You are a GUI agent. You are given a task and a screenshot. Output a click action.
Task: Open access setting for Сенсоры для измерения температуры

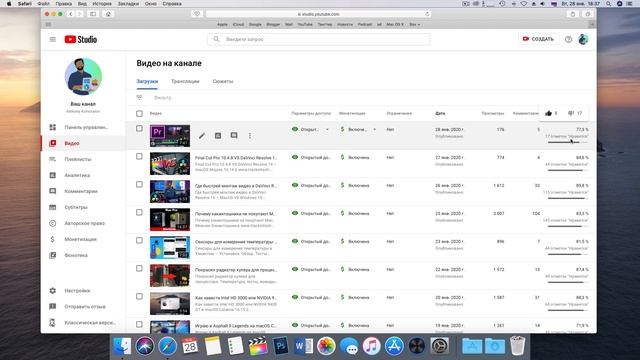coord(311,241)
